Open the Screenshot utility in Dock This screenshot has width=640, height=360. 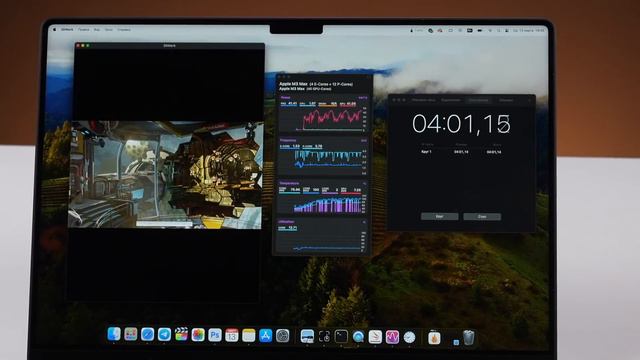pyautogui.click(x=324, y=336)
